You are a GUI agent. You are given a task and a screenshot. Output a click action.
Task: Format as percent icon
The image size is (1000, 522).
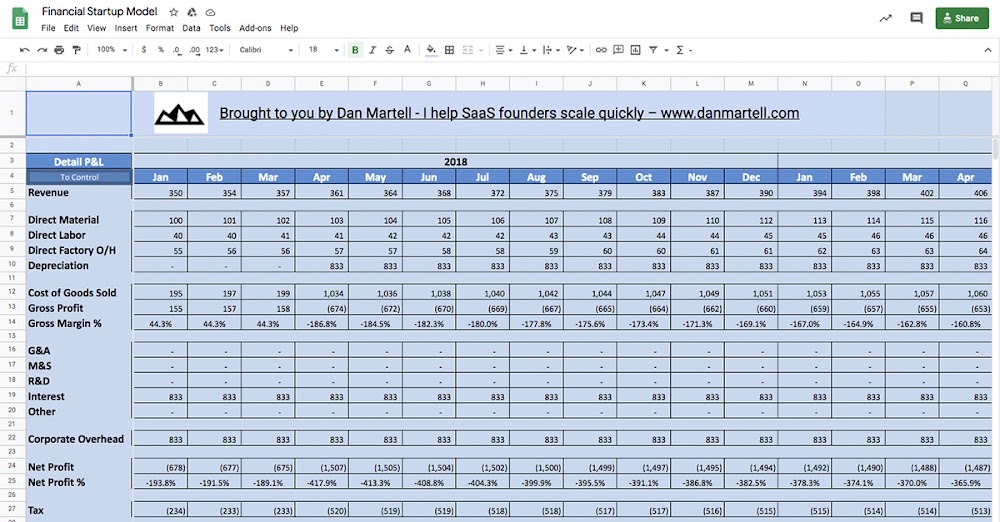(x=161, y=50)
